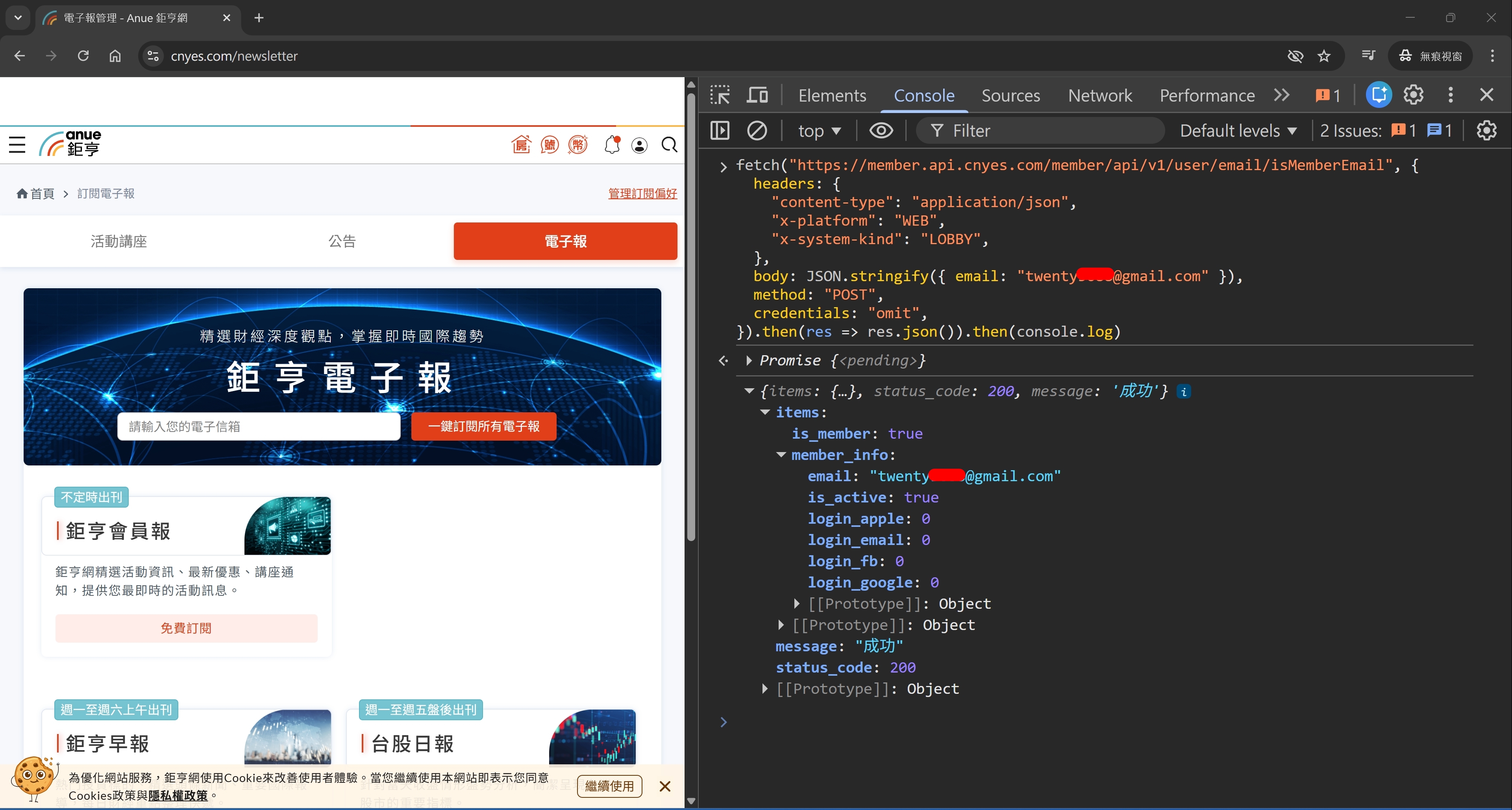Switch to the Performance tab
The image size is (1512, 810).
click(x=1207, y=95)
